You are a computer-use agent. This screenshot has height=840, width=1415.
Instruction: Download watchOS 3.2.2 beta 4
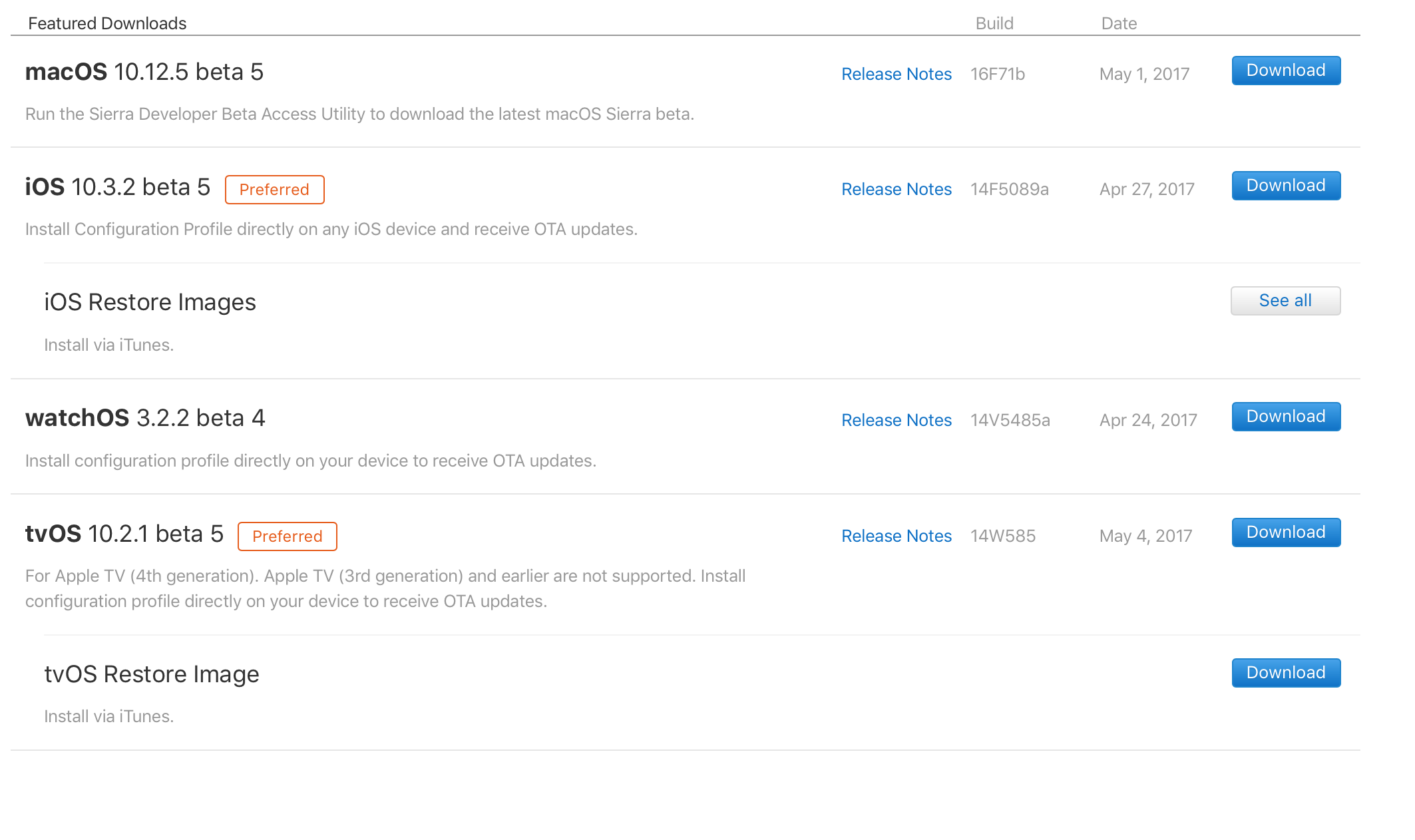pos(1286,417)
